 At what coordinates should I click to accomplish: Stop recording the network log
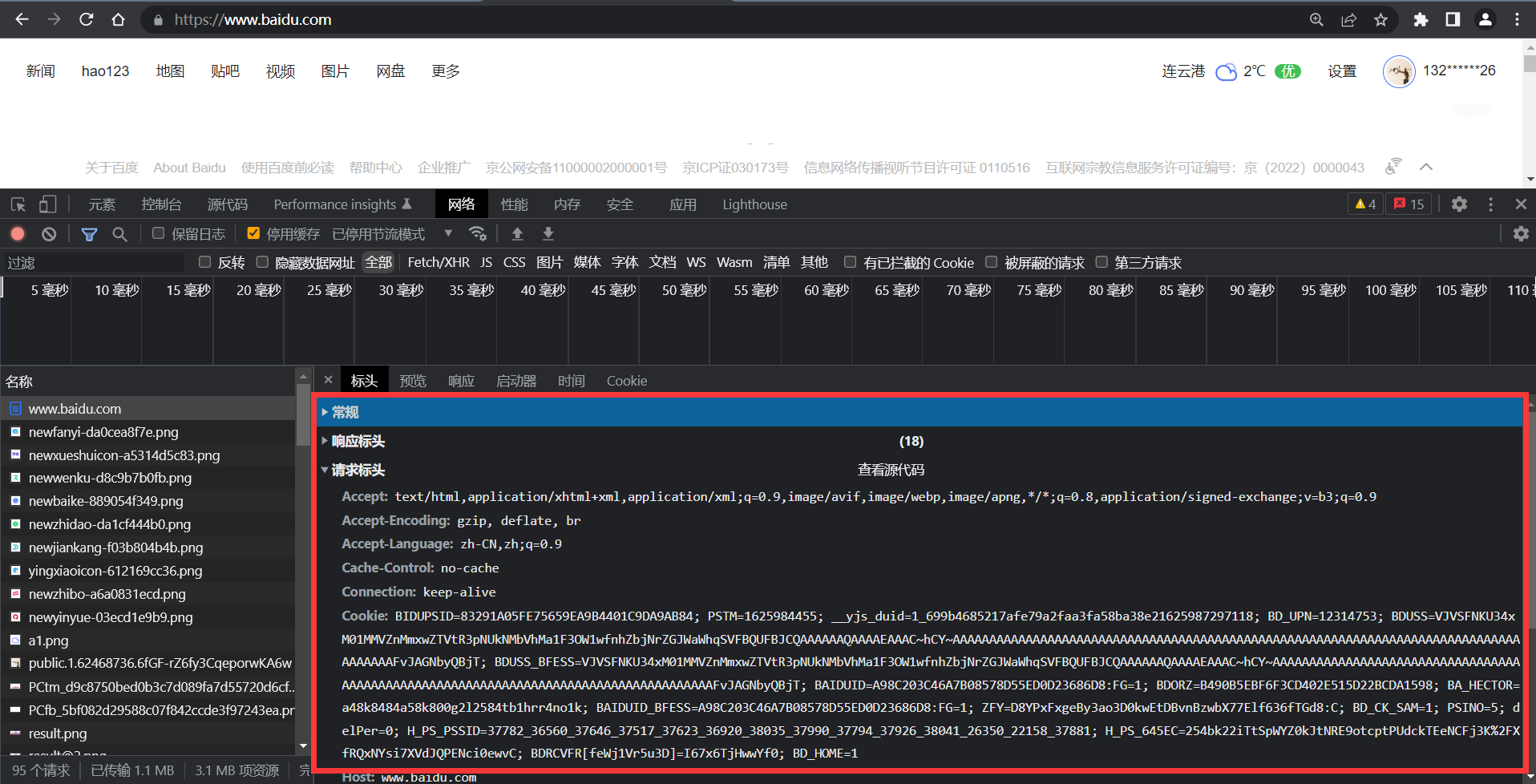pos(17,233)
